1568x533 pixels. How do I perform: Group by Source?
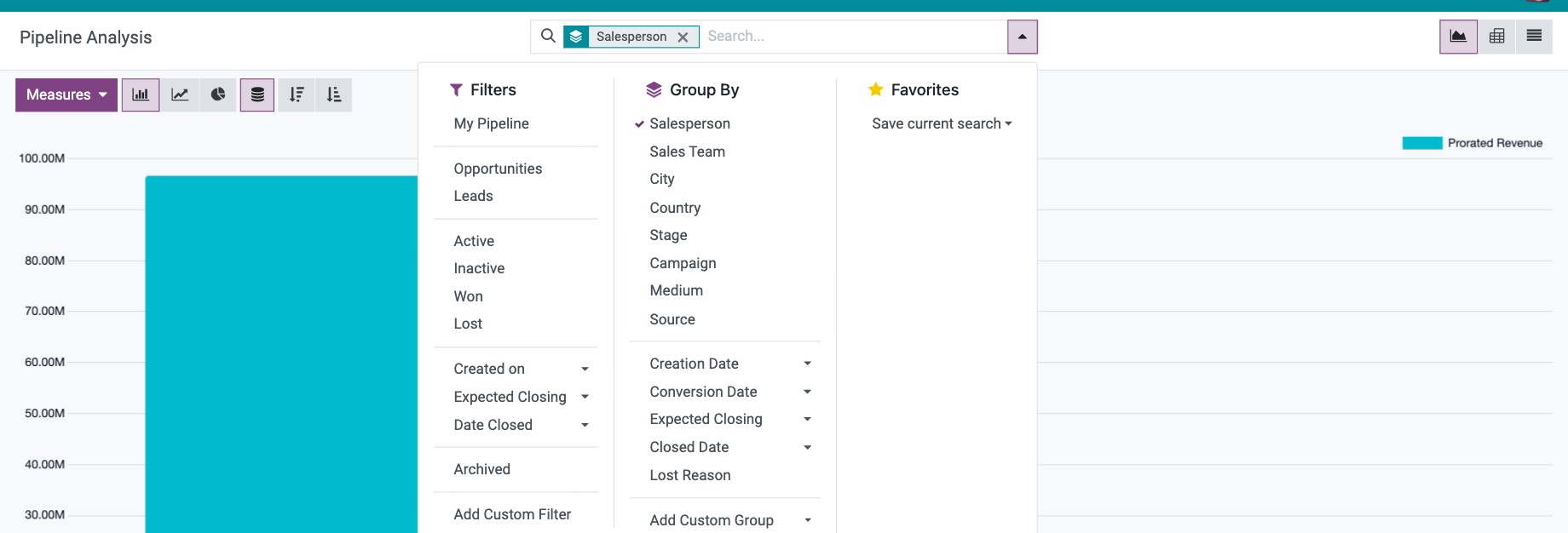[672, 319]
